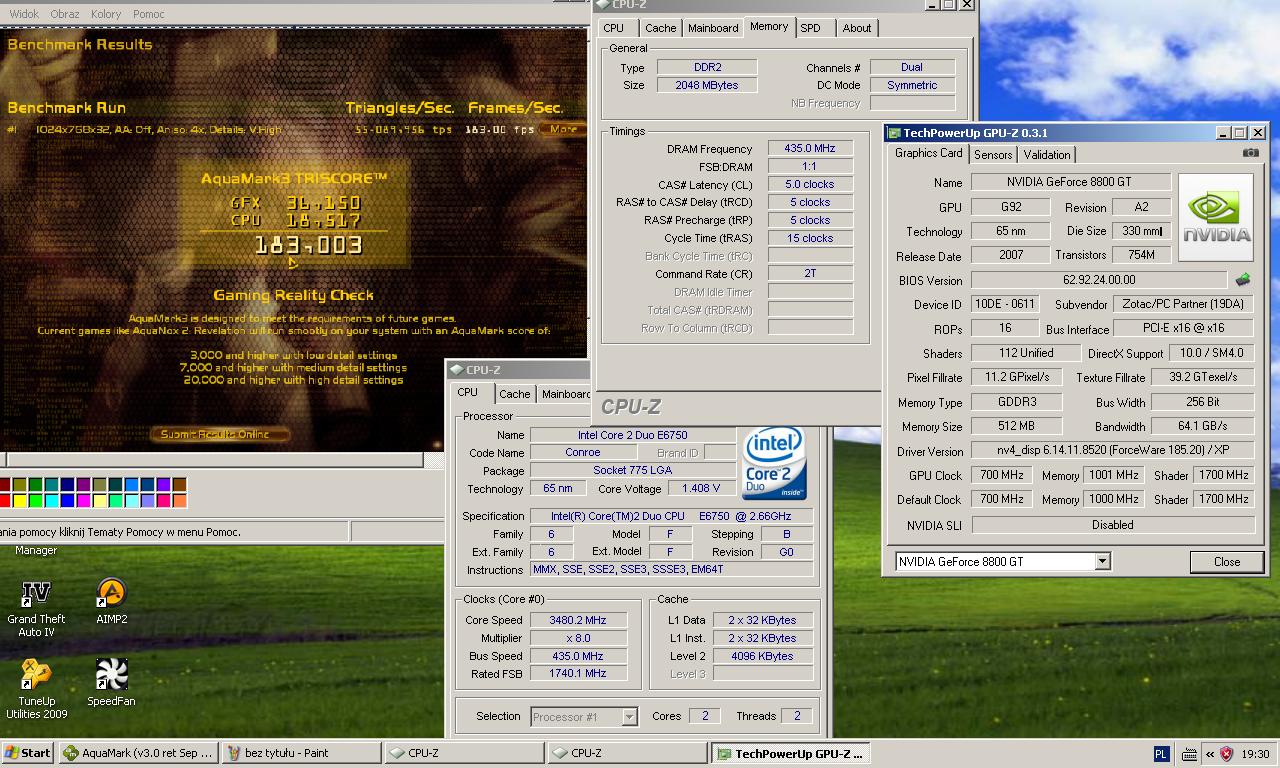Open Grand Theft Auto IV desktop icon
Image resolution: width=1280 pixels, height=768 pixels.
(x=36, y=607)
